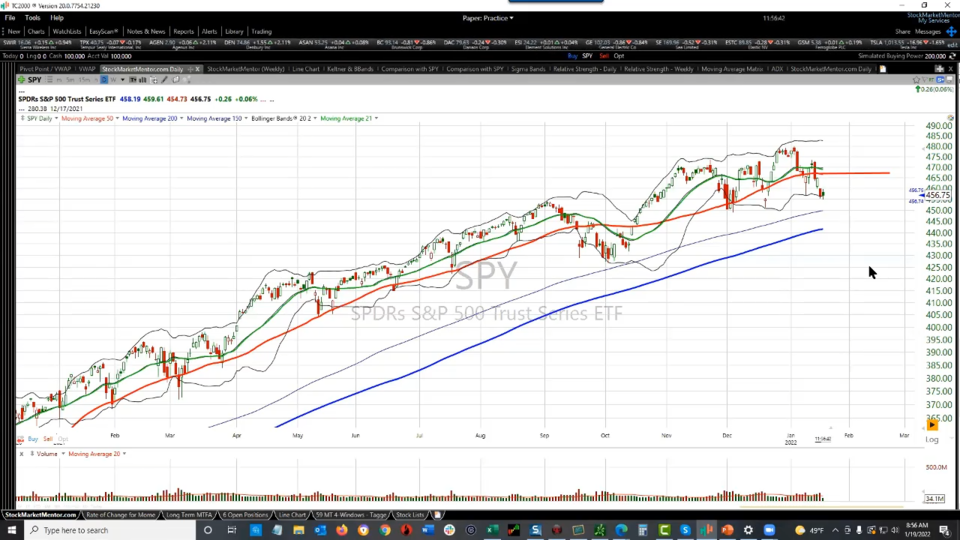960x540 pixels.
Task: Click Buy button at chart bottom left
Action: coord(32,439)
